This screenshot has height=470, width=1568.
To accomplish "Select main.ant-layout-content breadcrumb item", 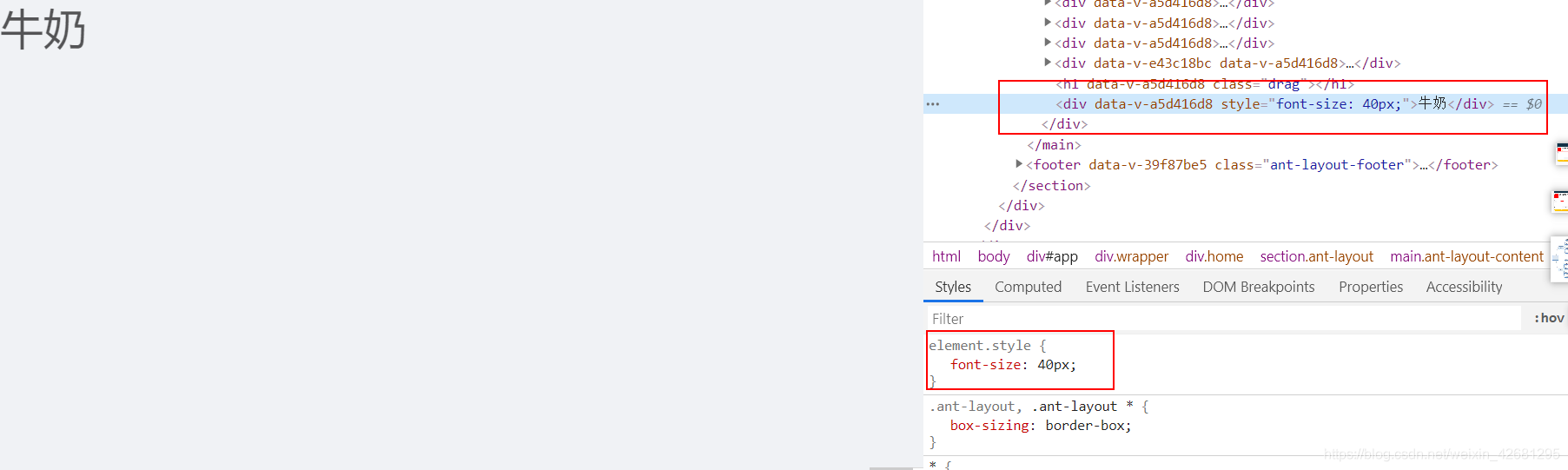I will click(x=1466, y=256).
